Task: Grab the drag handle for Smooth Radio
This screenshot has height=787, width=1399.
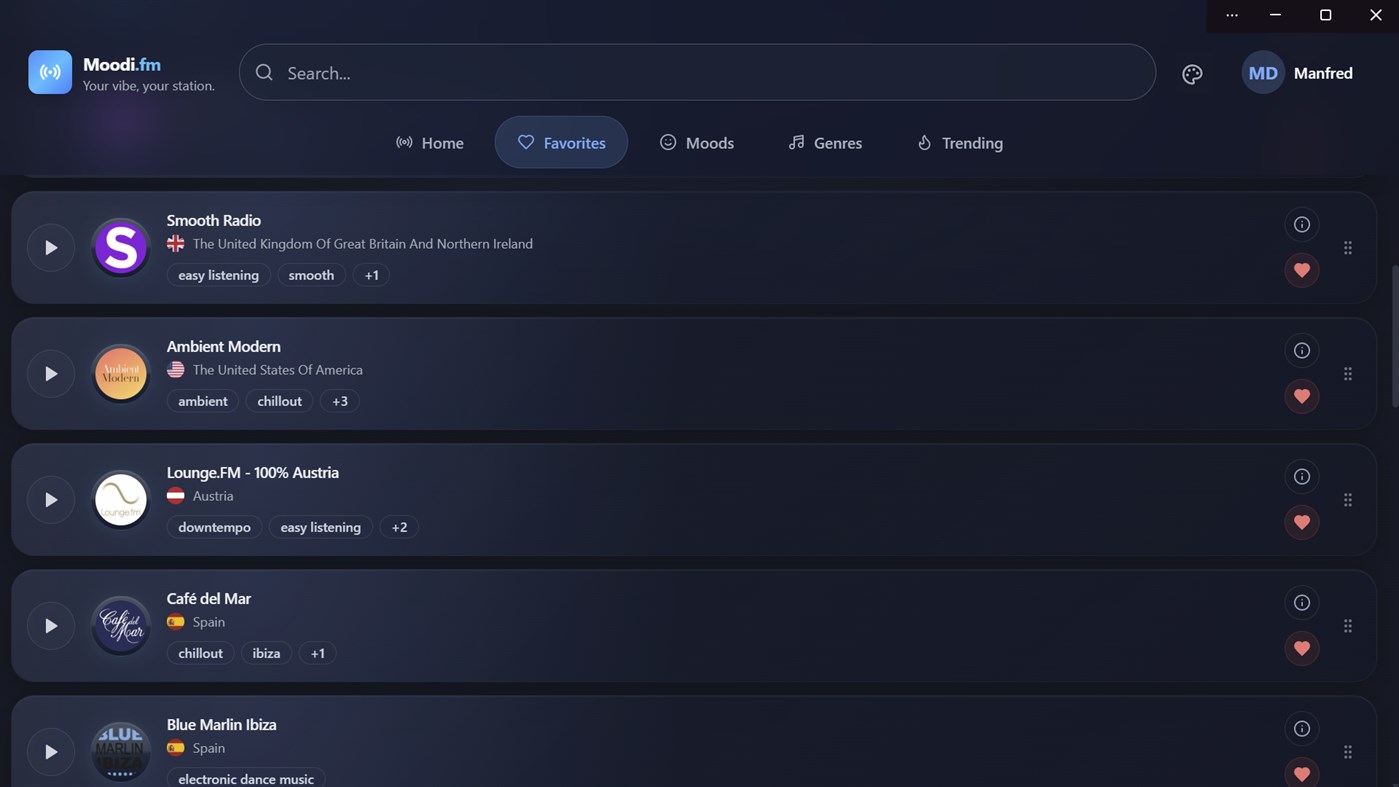Action: coord(1348,248)
